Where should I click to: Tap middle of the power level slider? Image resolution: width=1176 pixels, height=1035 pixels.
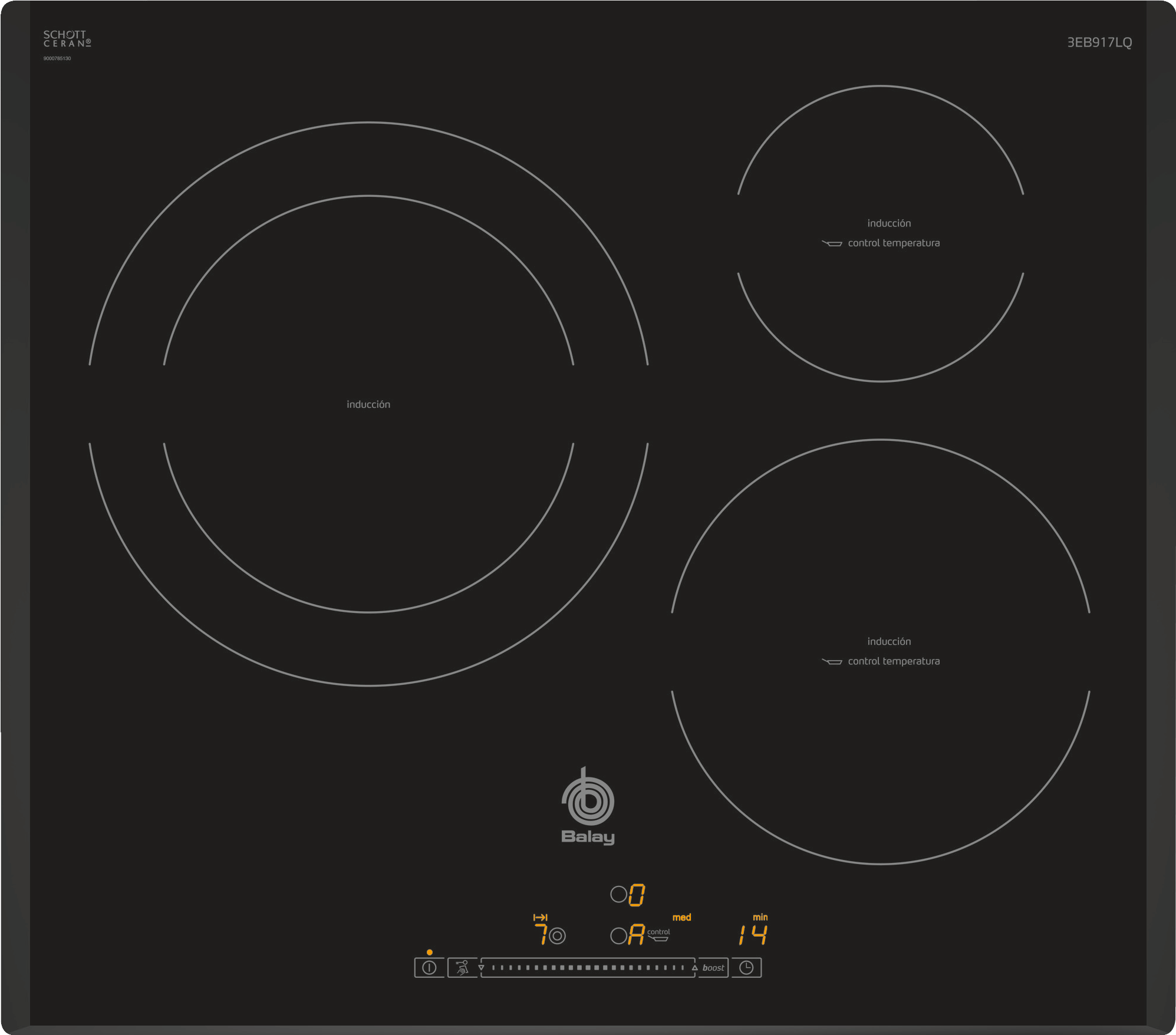point(588,968)
